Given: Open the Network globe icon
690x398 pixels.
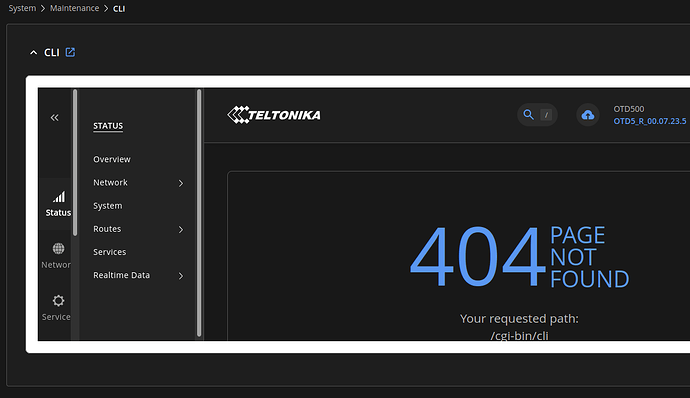Looking at the screenshot, I should pyautogui.click(x=59, y=249).
